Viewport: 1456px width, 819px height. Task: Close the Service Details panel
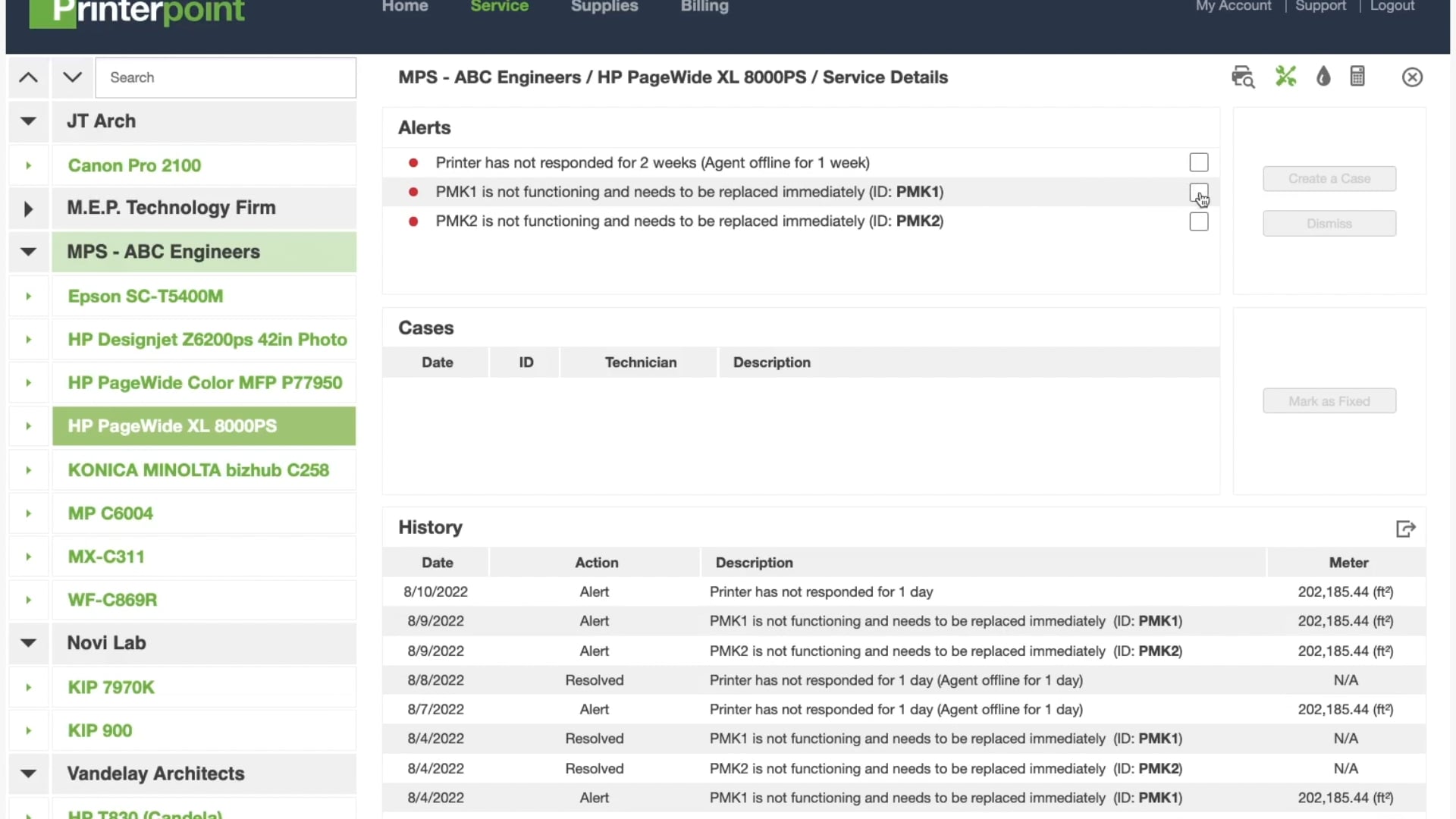pos(1412,77)
